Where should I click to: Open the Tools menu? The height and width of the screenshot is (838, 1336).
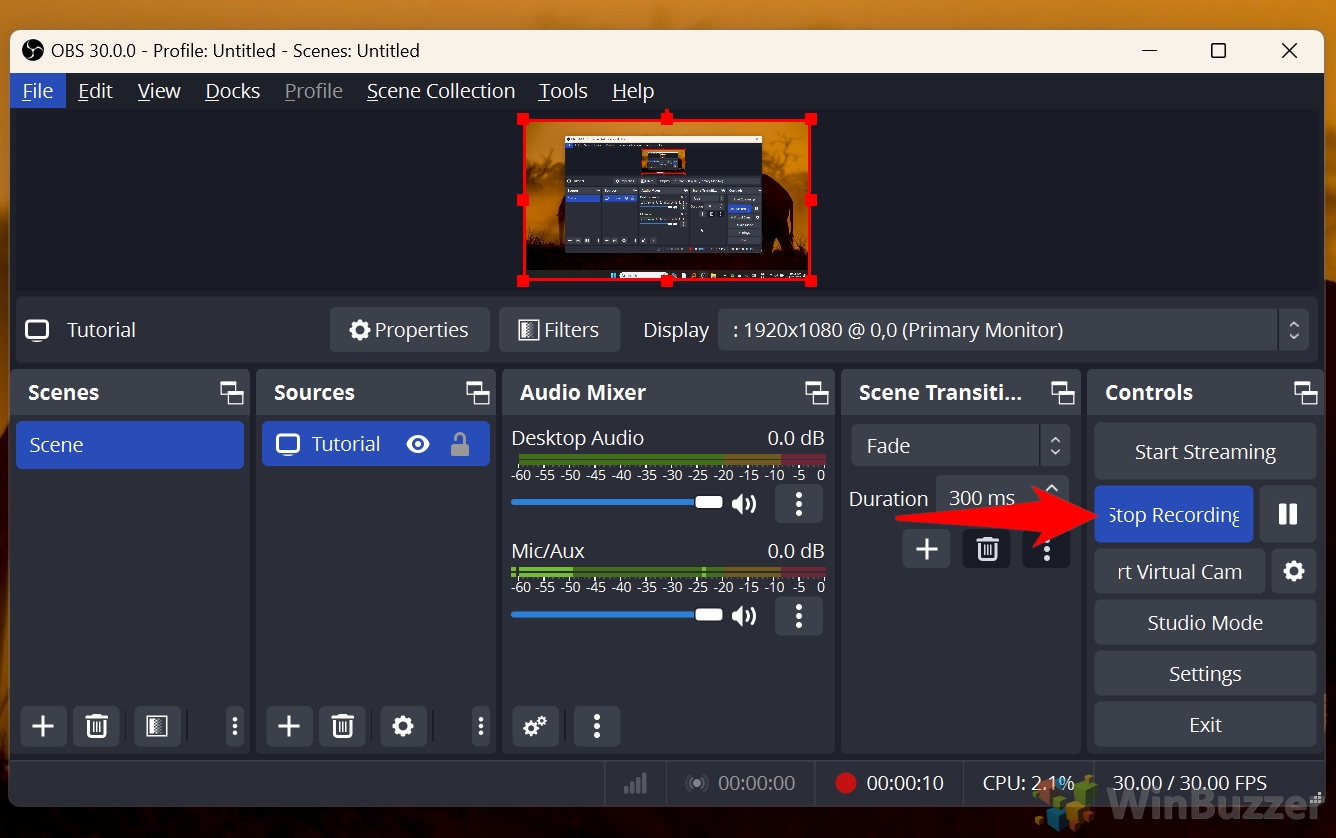(563, 91)
